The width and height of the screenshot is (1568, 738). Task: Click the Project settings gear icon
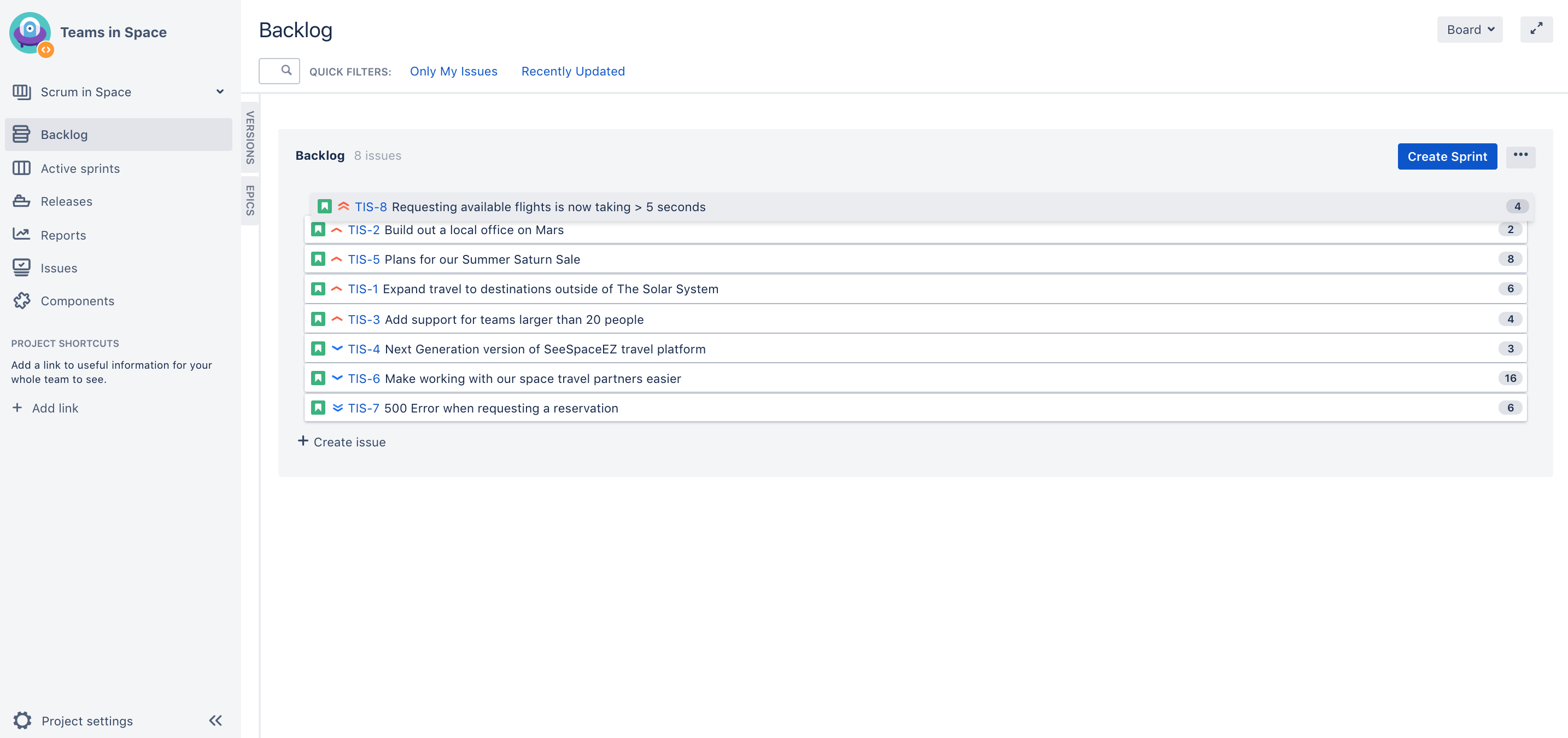pyautogui.click(x=22, y=720)
